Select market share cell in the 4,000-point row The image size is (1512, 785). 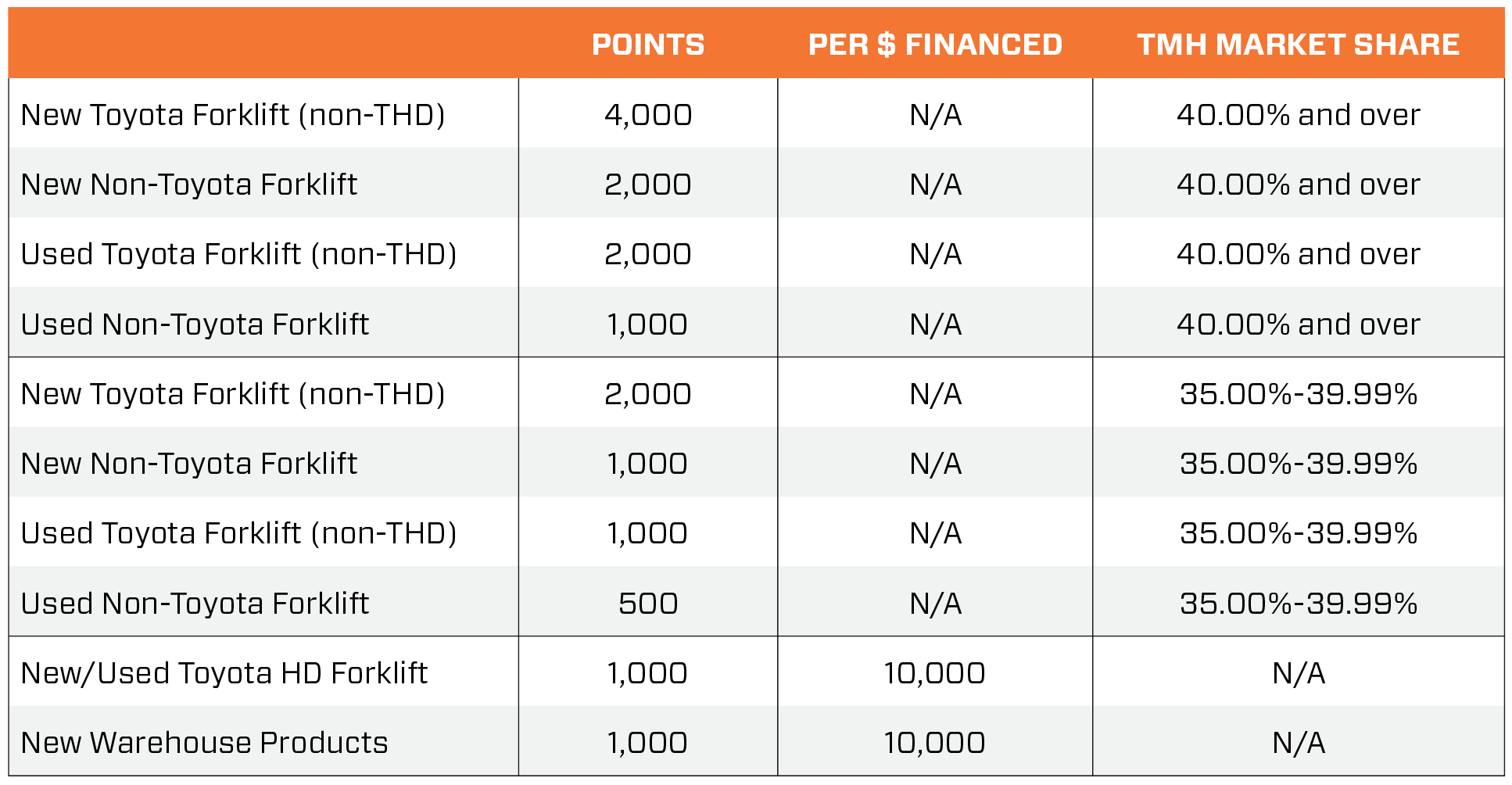(x=1299, y=115)
